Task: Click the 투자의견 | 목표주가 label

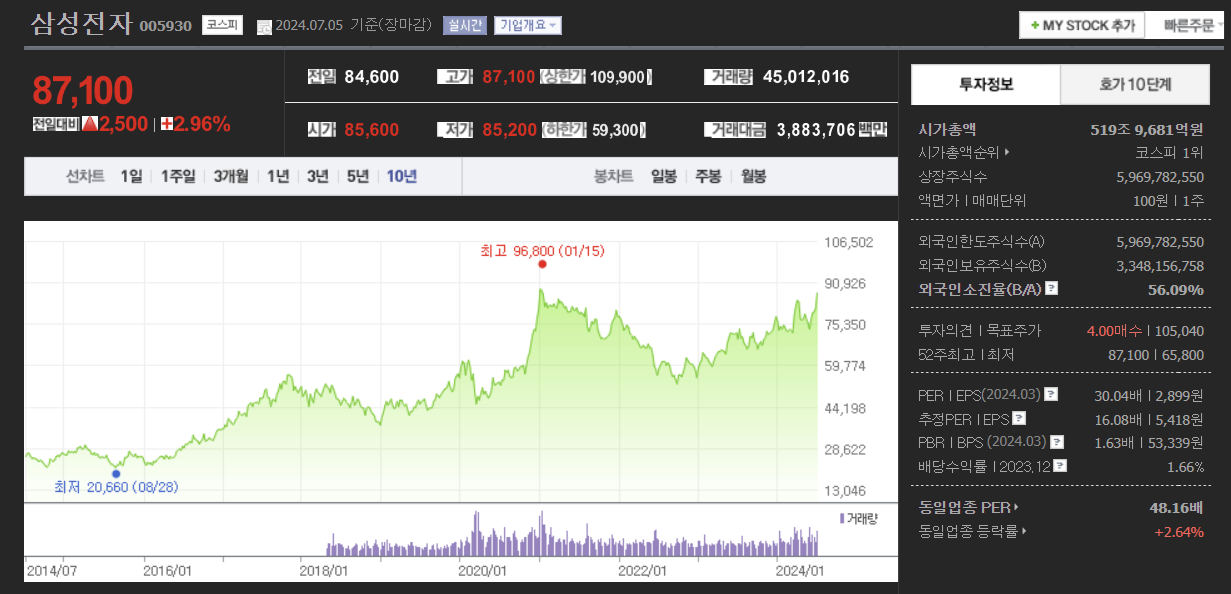Action: pos(979,330)
